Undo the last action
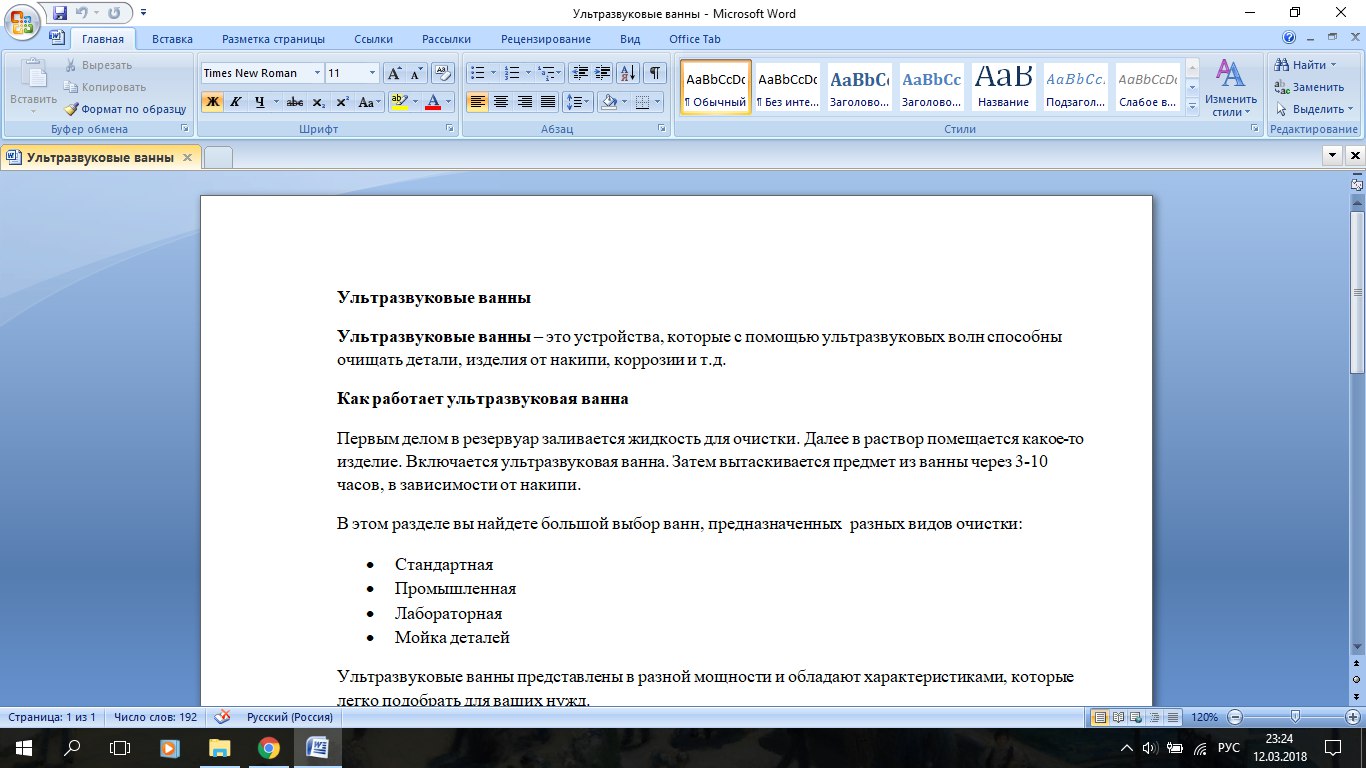1366x768 pixels. pos(83,14)
